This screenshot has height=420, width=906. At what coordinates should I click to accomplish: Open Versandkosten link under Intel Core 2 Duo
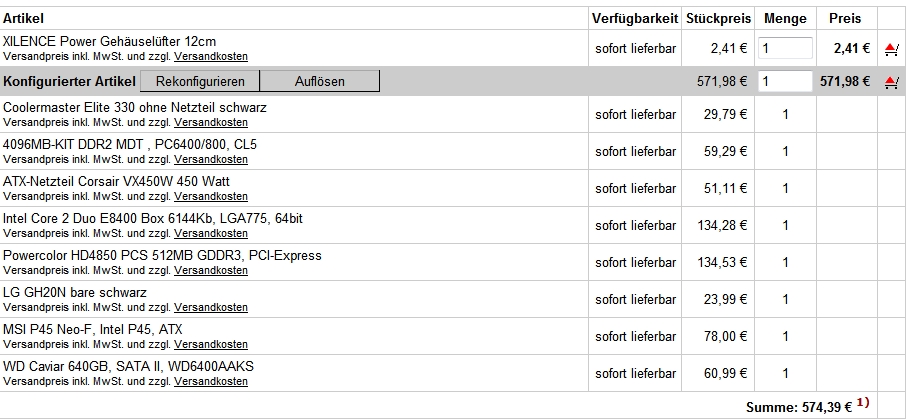[211, 233]
